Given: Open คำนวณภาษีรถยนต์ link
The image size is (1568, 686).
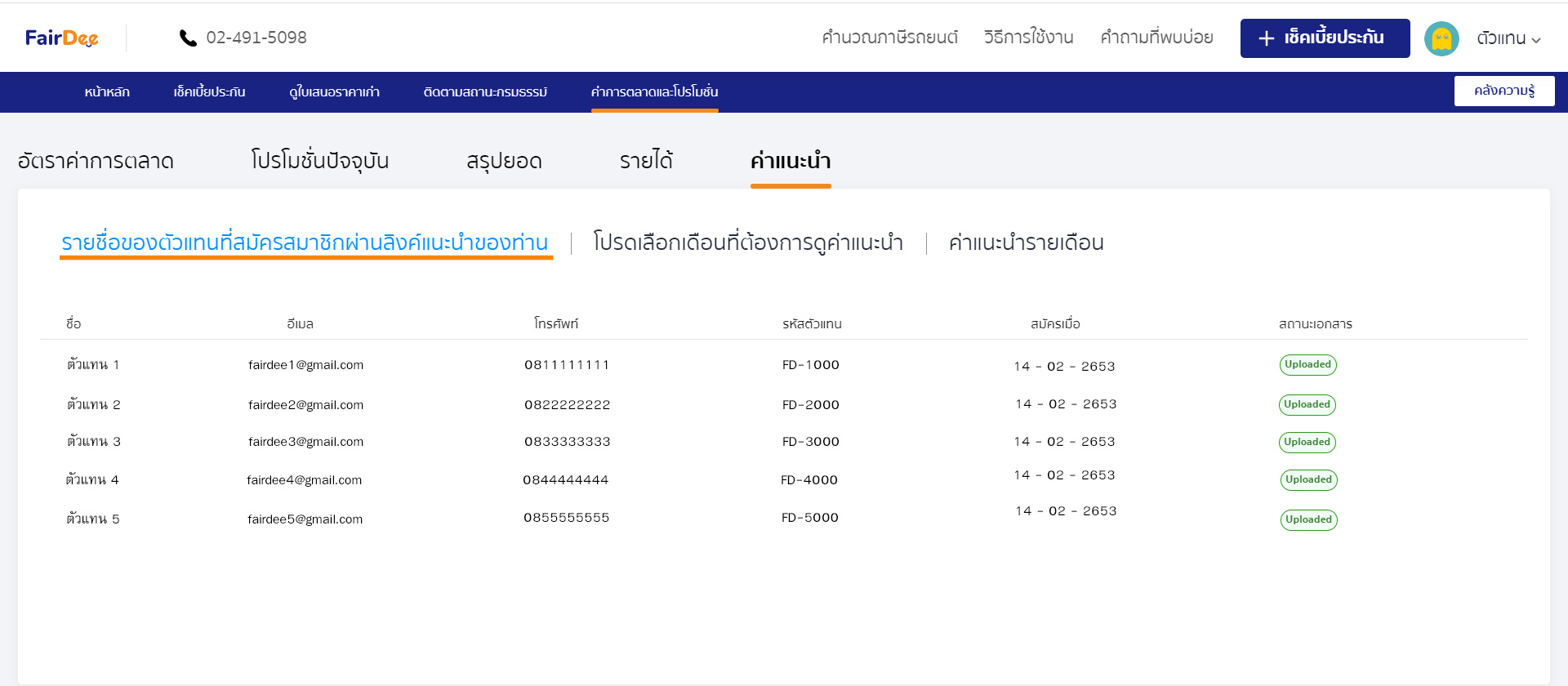Looking at the screenshot, I should (x=889, y=38).
